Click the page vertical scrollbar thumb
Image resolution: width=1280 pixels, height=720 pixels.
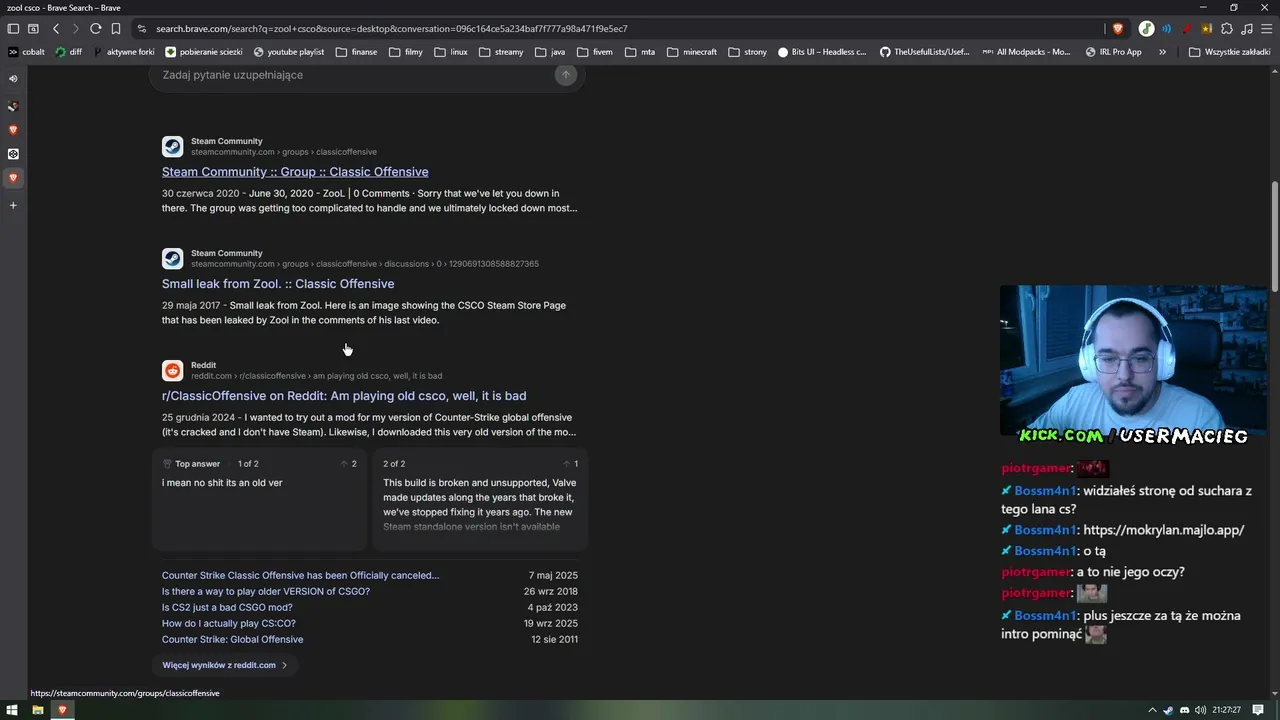point(1274,235)
